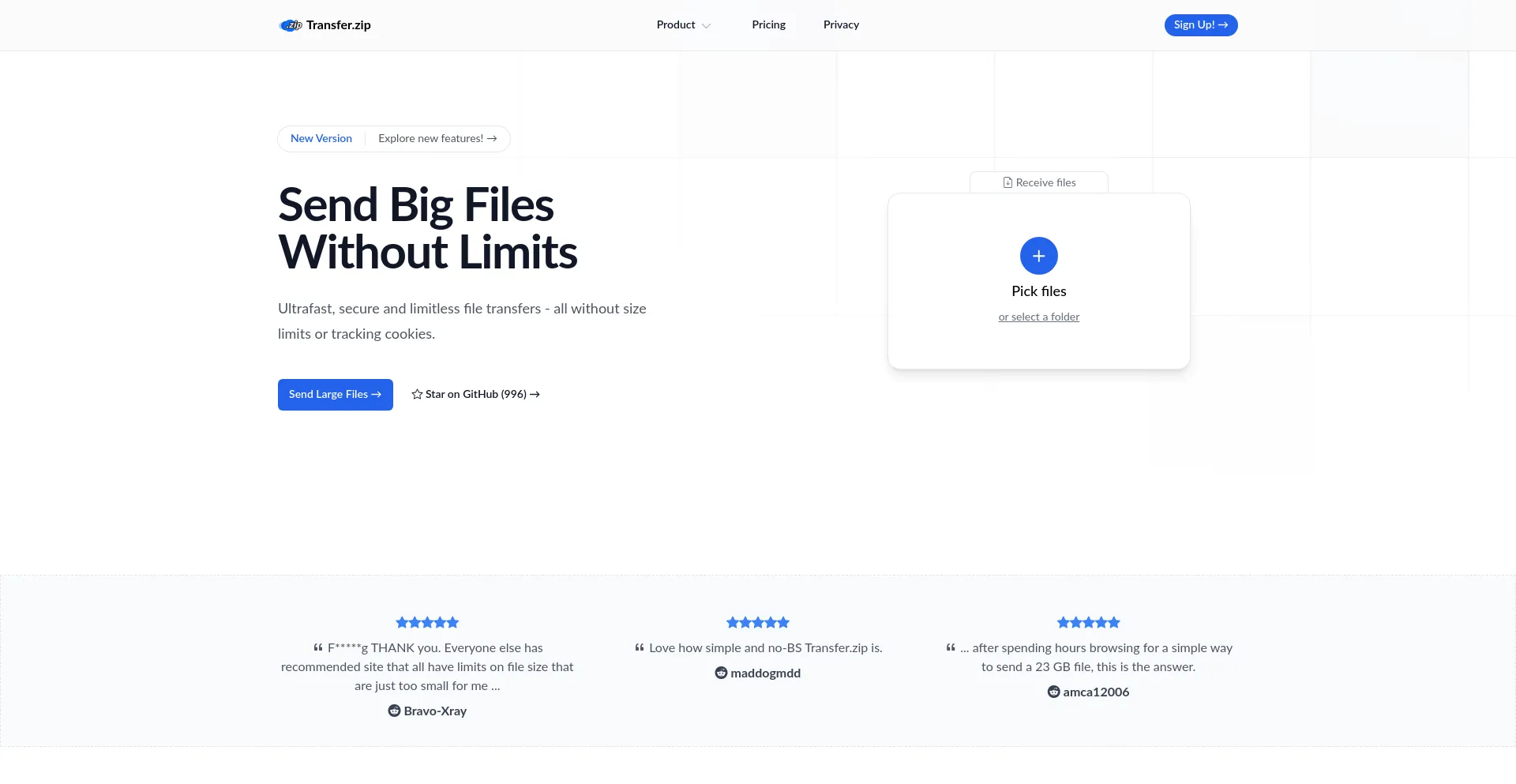
Task: Click the Receive files document icon
Action: coord(1008,182)
